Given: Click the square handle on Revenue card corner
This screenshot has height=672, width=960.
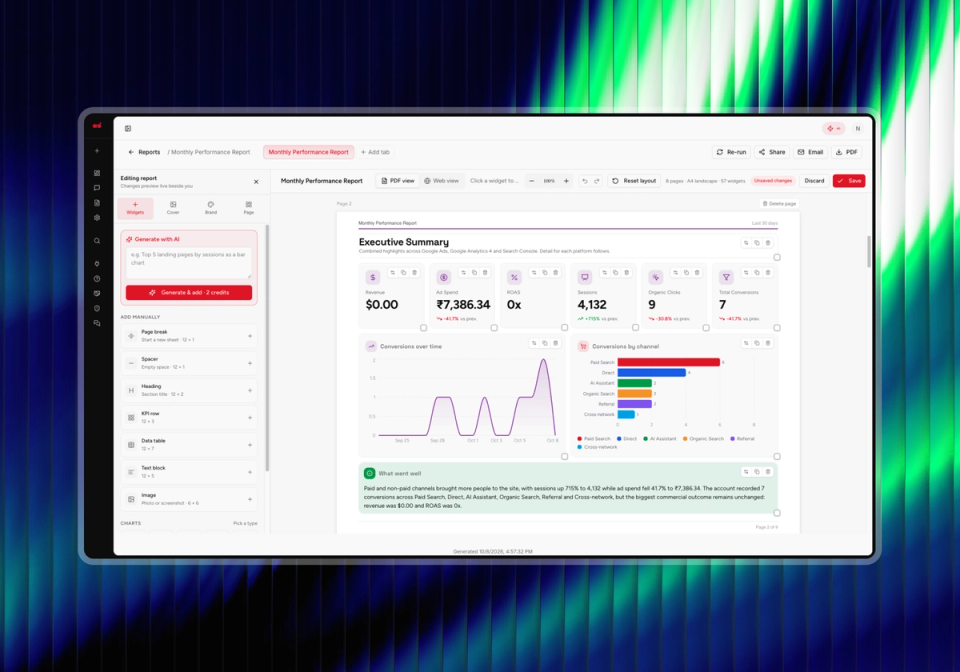Looking at the screenshot, I should click(x=423, y=328).
